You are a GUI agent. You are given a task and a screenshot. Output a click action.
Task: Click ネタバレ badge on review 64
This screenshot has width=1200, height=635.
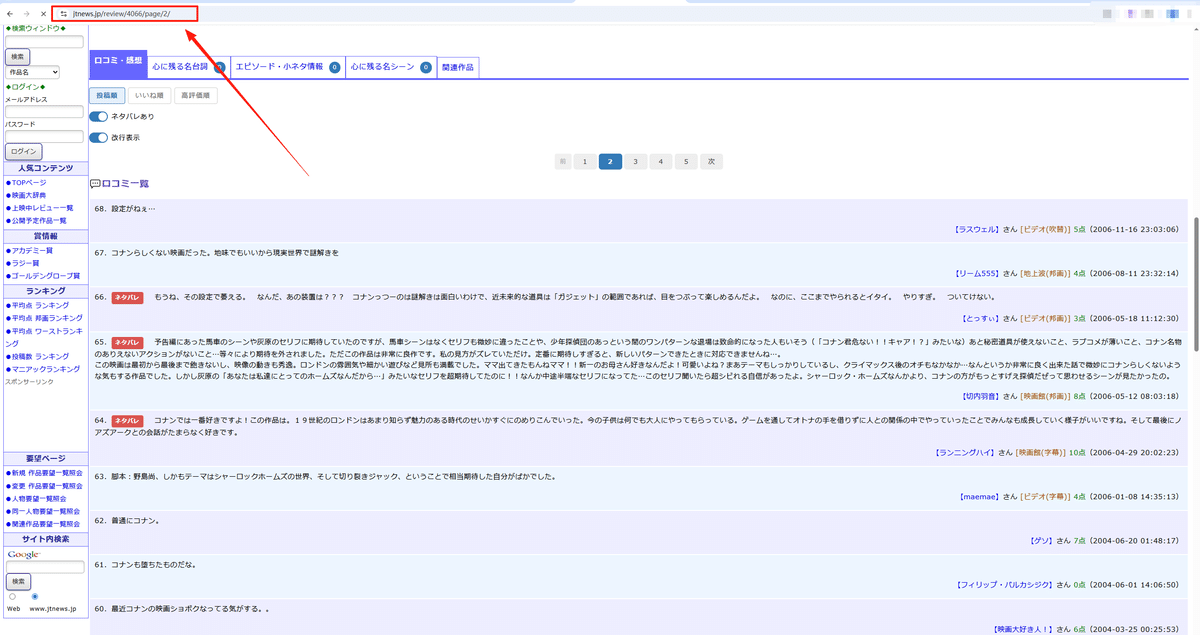[127, 420]
